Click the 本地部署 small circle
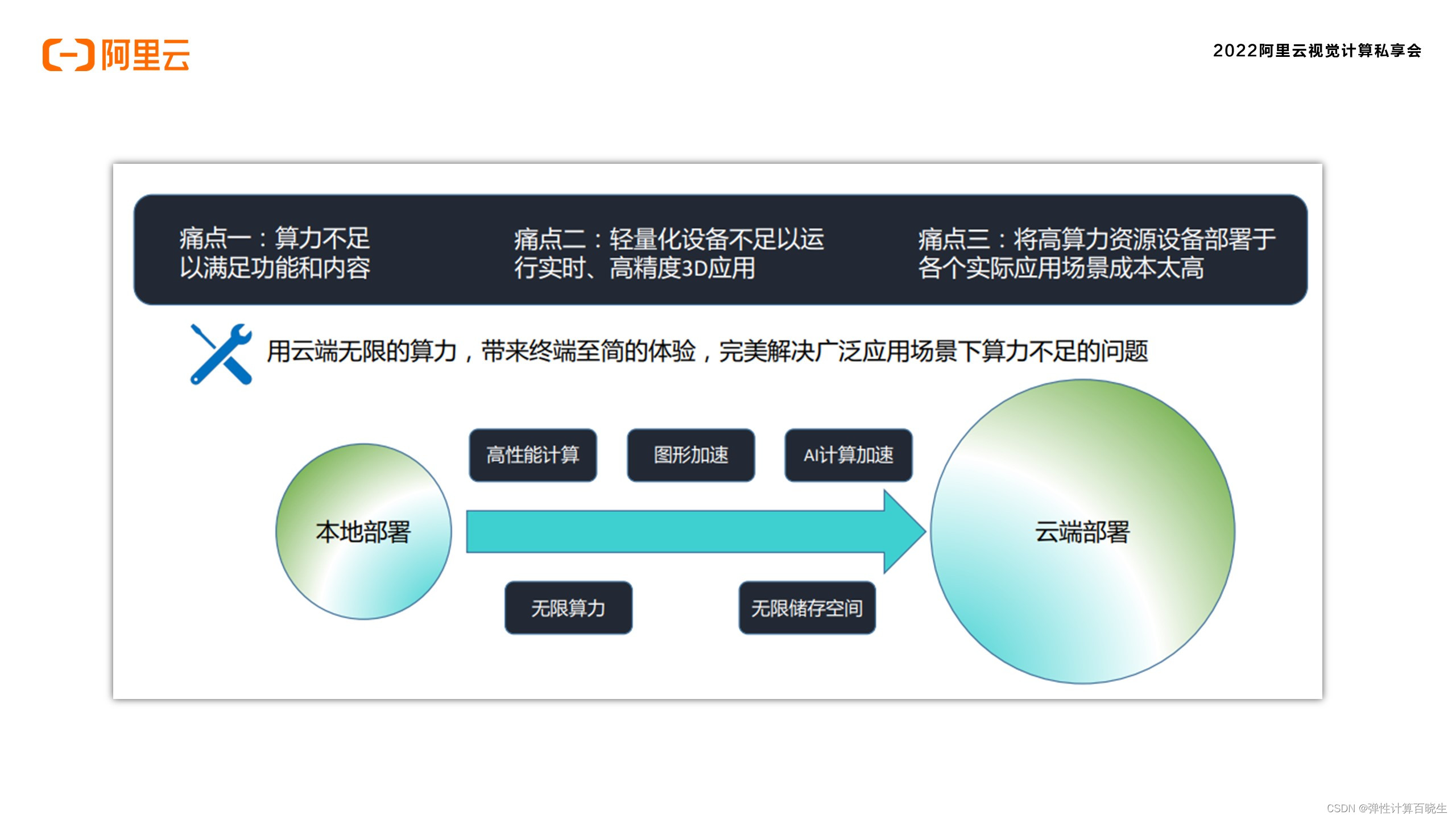 [x=363, y=532]
